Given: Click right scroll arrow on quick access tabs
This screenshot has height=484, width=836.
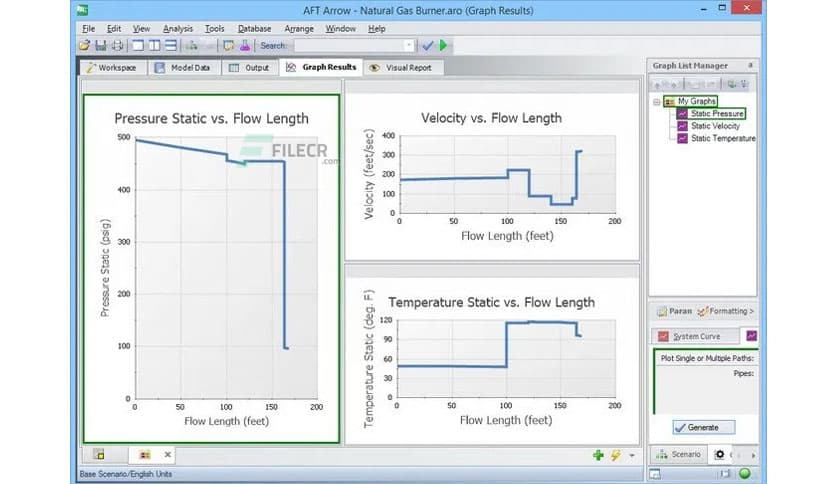Looking at the screenshot, I should coord(753,455).
